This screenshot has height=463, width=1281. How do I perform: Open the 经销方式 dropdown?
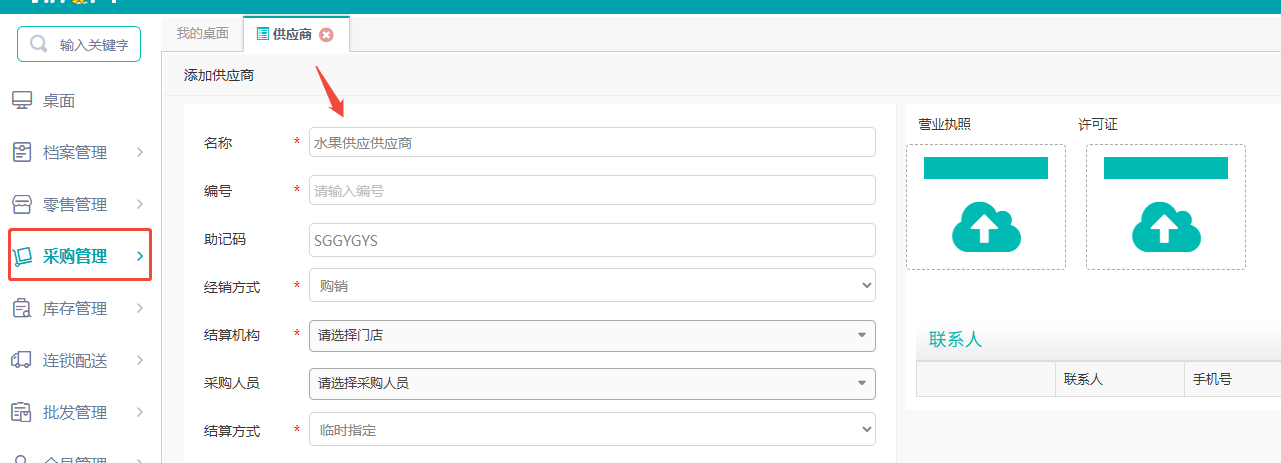(x=592, y=287)
